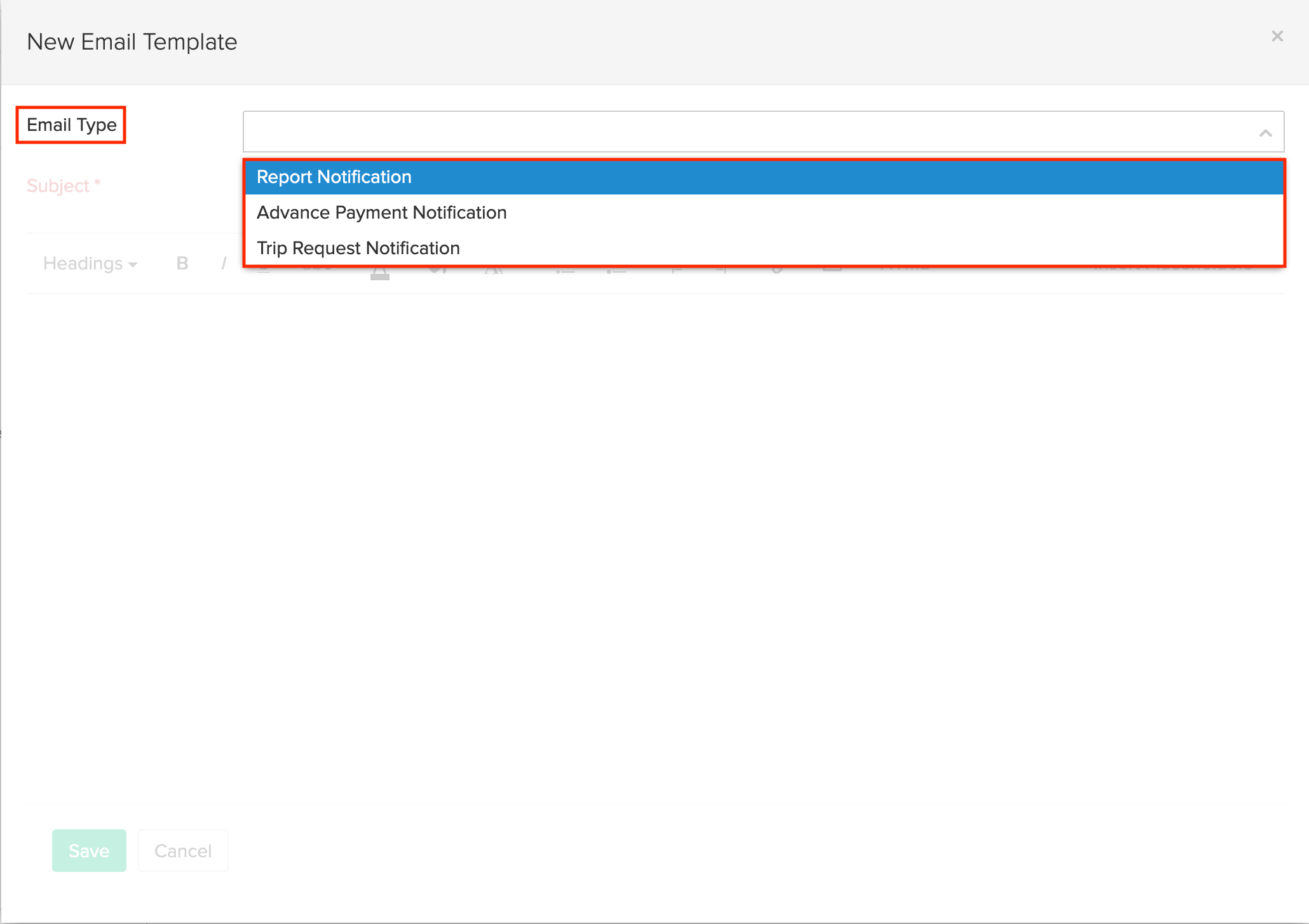Click the font size icon
Viewport: 1309px width, 924px height.
point(494,271)
